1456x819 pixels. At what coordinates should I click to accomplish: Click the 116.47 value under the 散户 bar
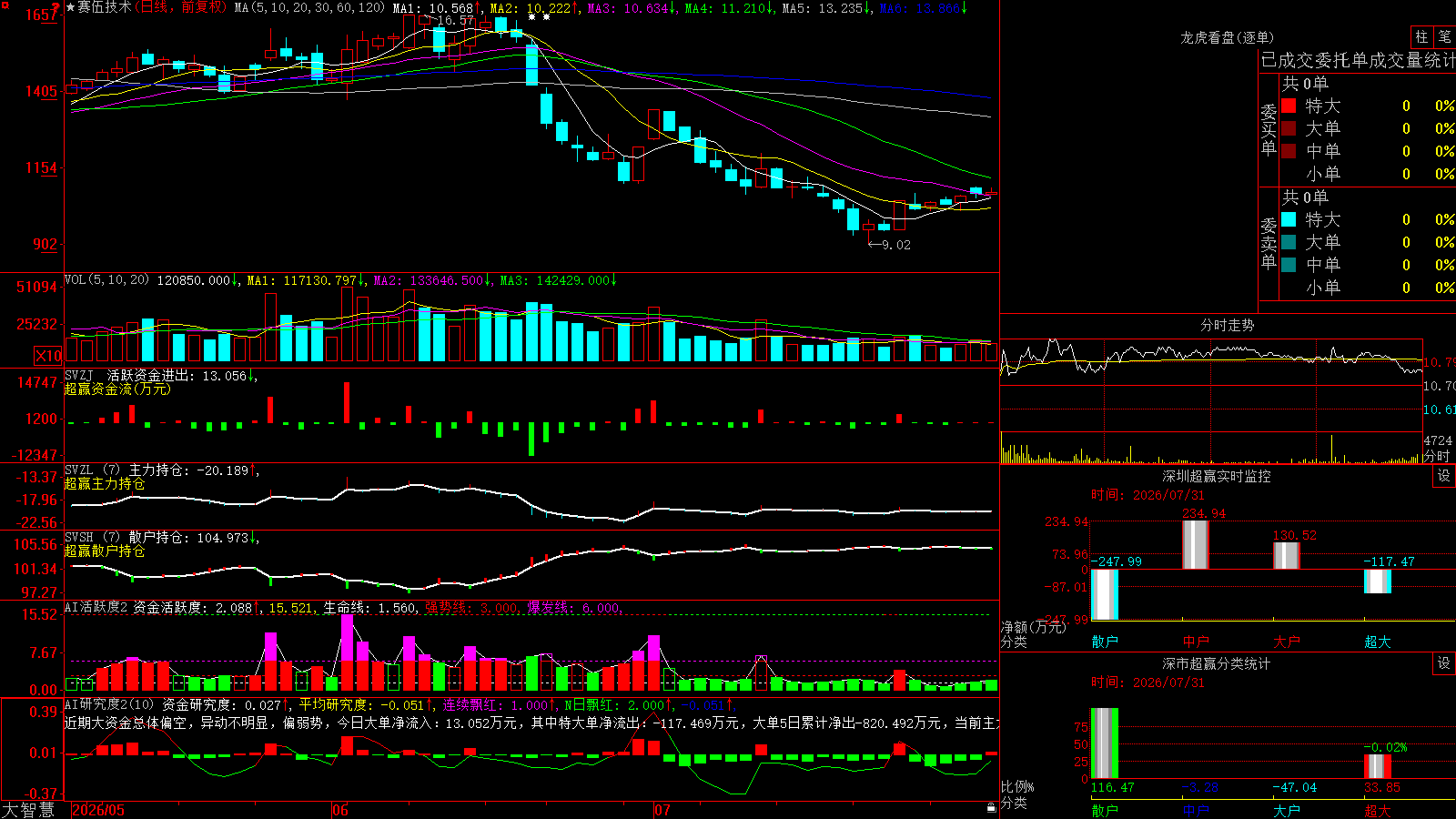click(x=1113, y=787)
